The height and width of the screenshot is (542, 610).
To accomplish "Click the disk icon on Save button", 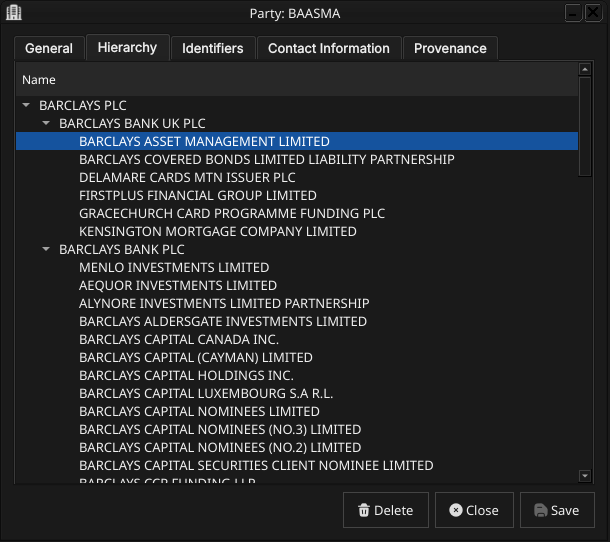I will [x=540, y=510].
